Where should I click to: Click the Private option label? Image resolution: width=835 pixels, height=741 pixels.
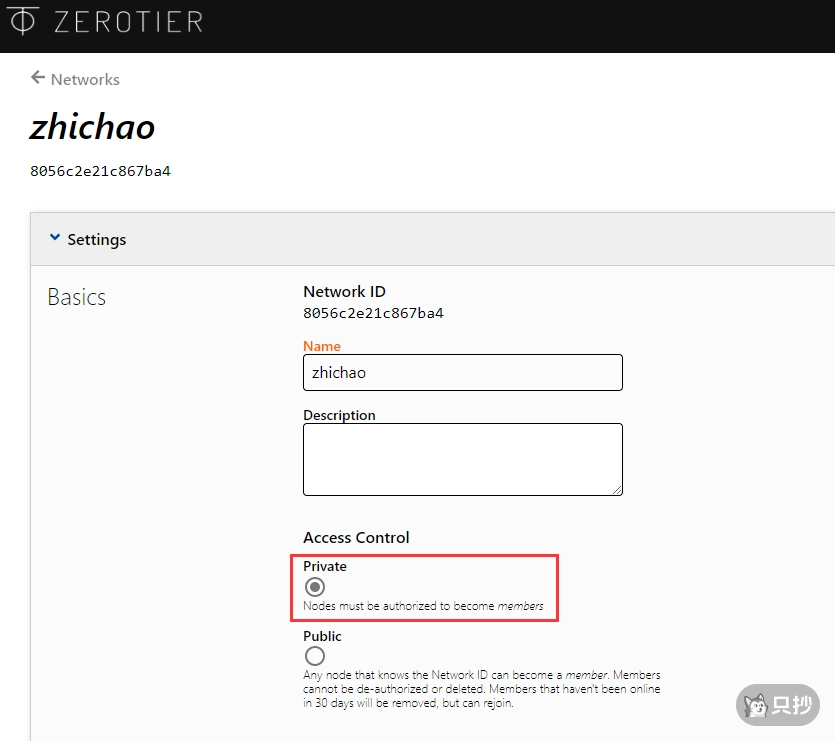click(x=325, y=566)
